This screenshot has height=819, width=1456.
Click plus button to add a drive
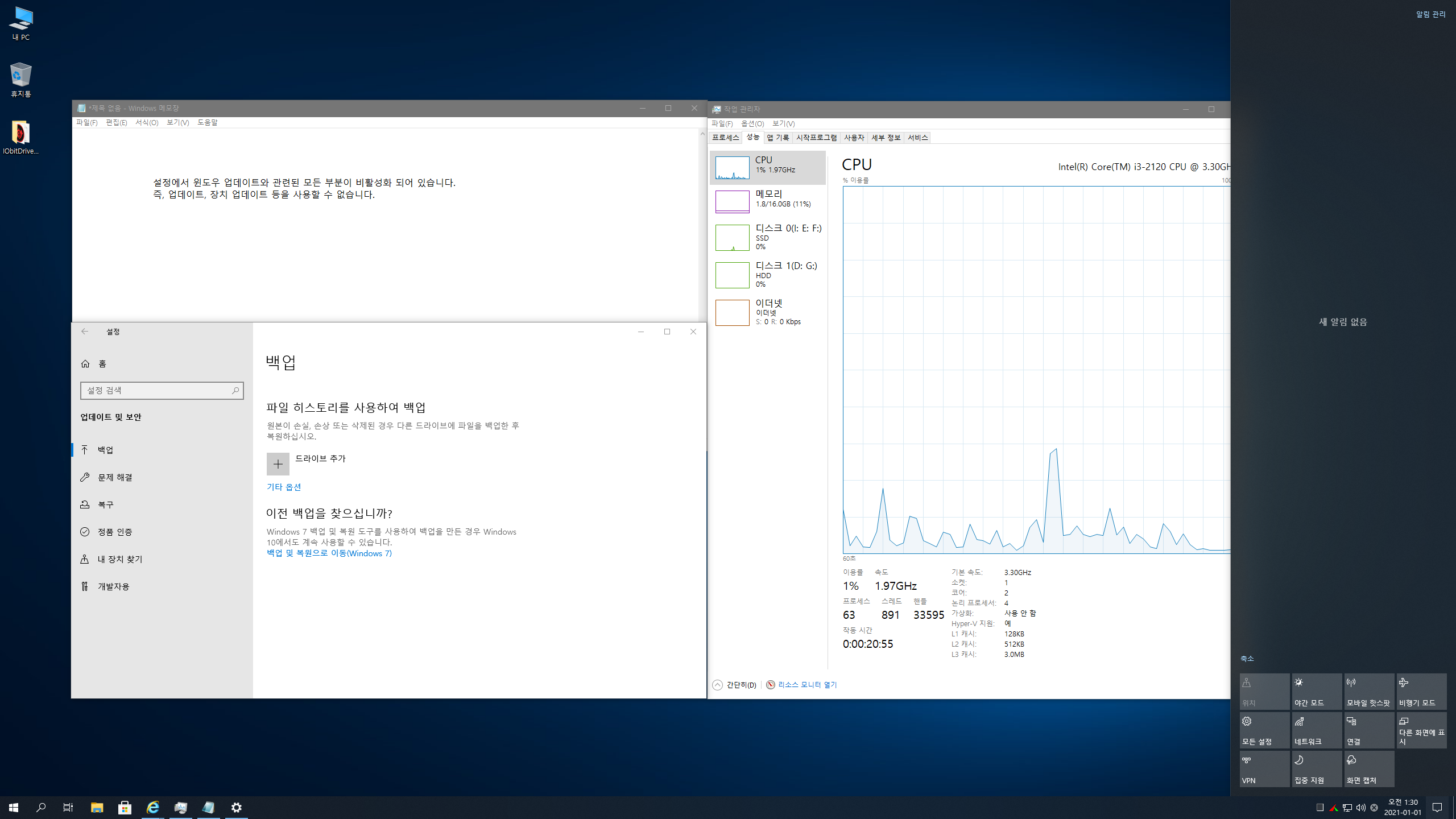278,464
